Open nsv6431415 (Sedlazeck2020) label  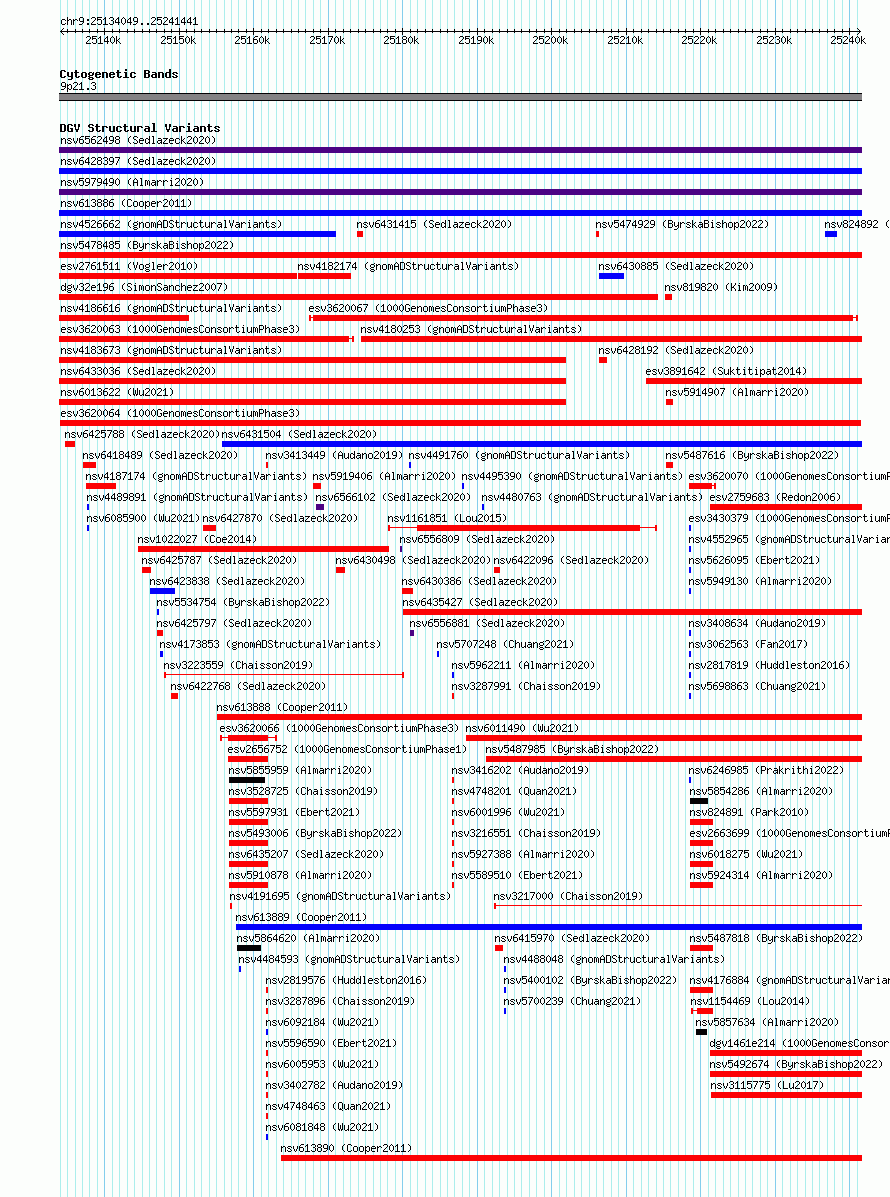[x=434, y=224]
